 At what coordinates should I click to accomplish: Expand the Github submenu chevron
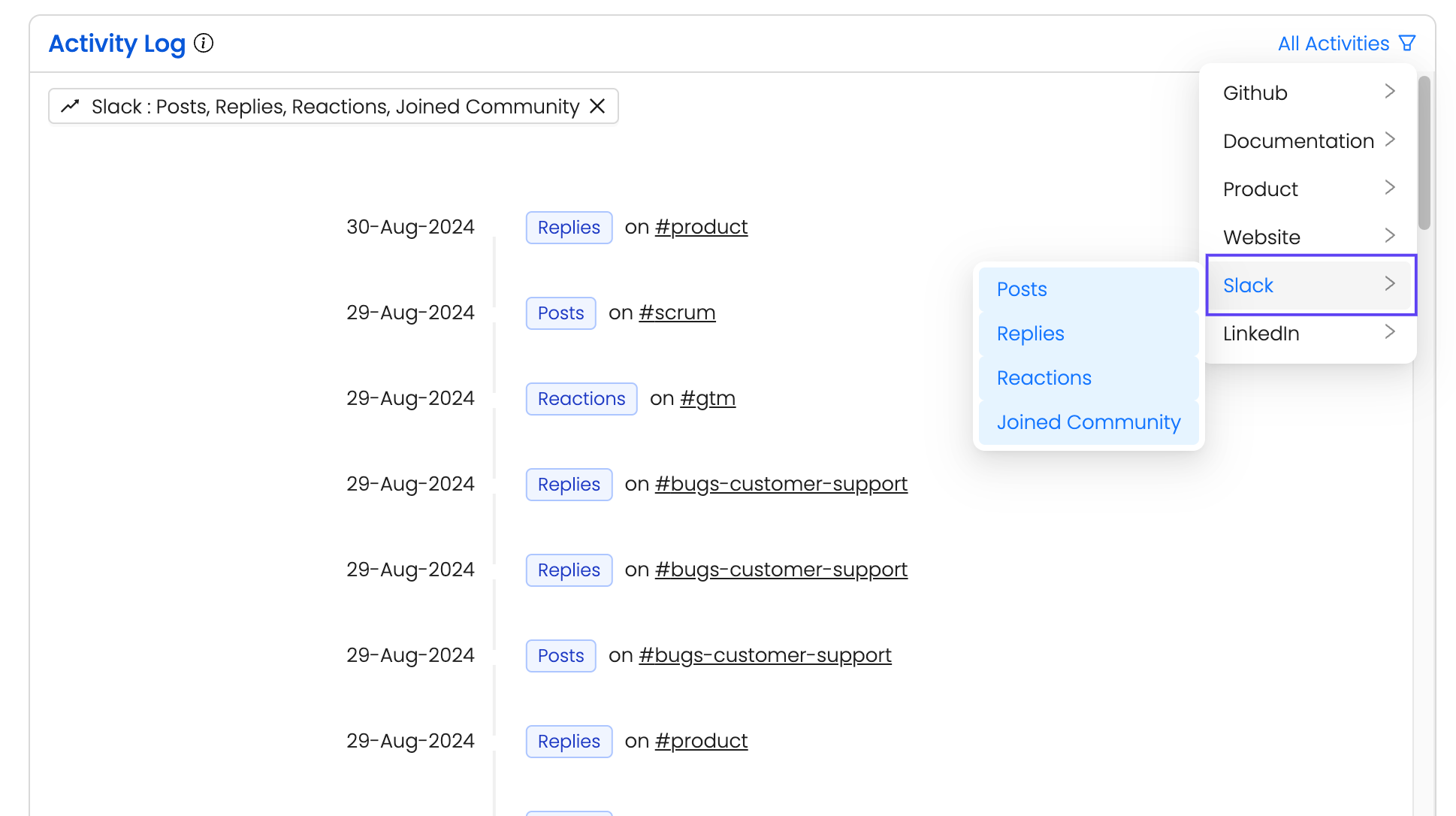point(1389,92)
